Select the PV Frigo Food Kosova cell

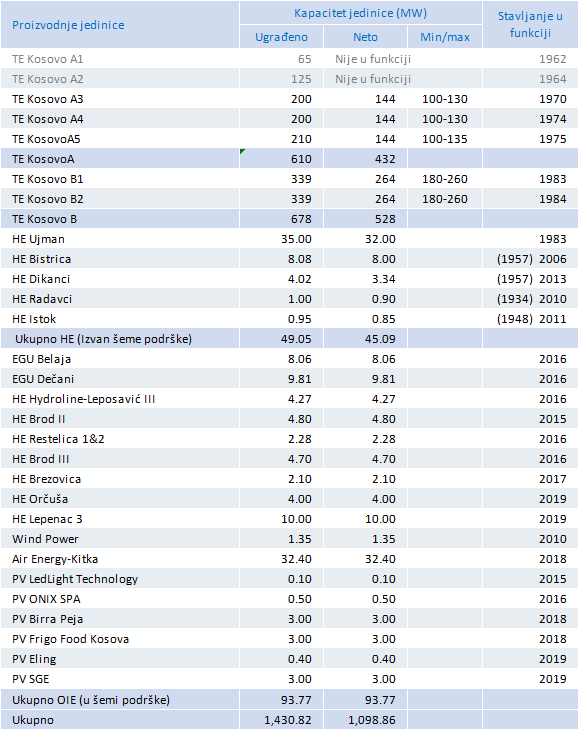[x=120, y=639]
